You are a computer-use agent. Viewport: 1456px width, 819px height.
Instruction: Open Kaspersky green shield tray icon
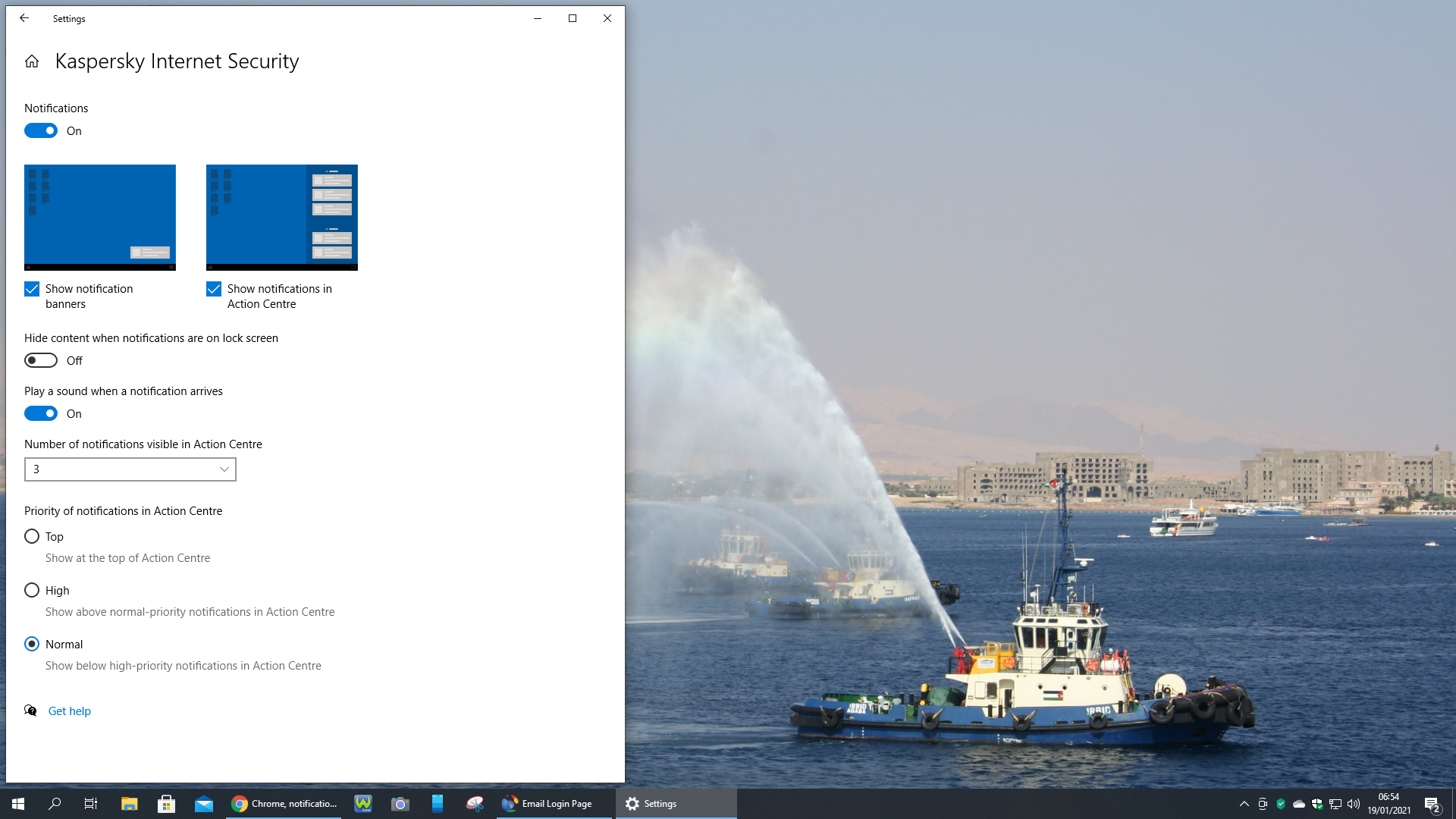coord(1281,804)
